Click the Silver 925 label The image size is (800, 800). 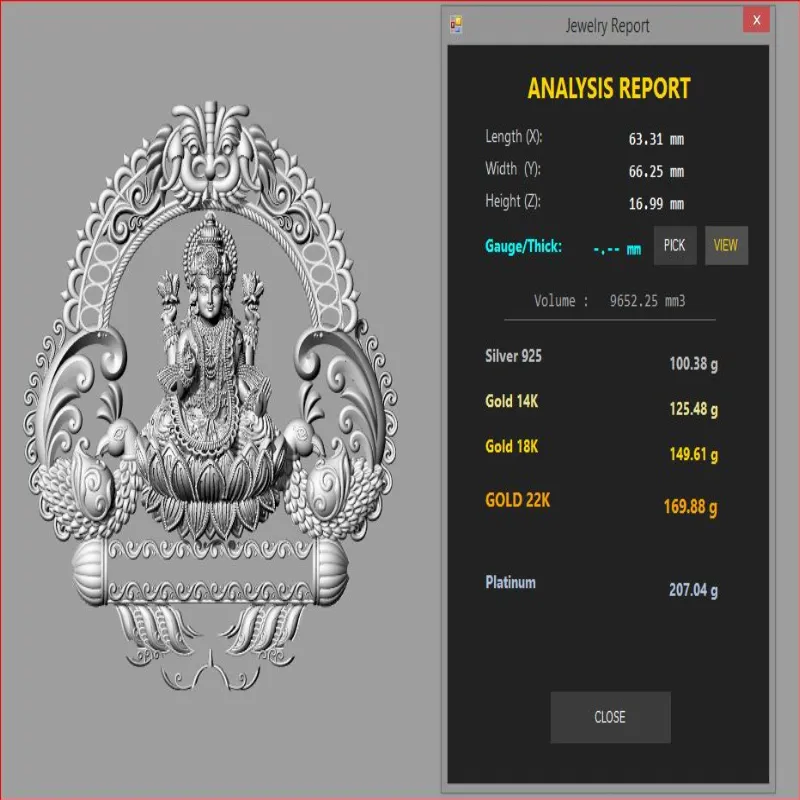tap(513, 356)
